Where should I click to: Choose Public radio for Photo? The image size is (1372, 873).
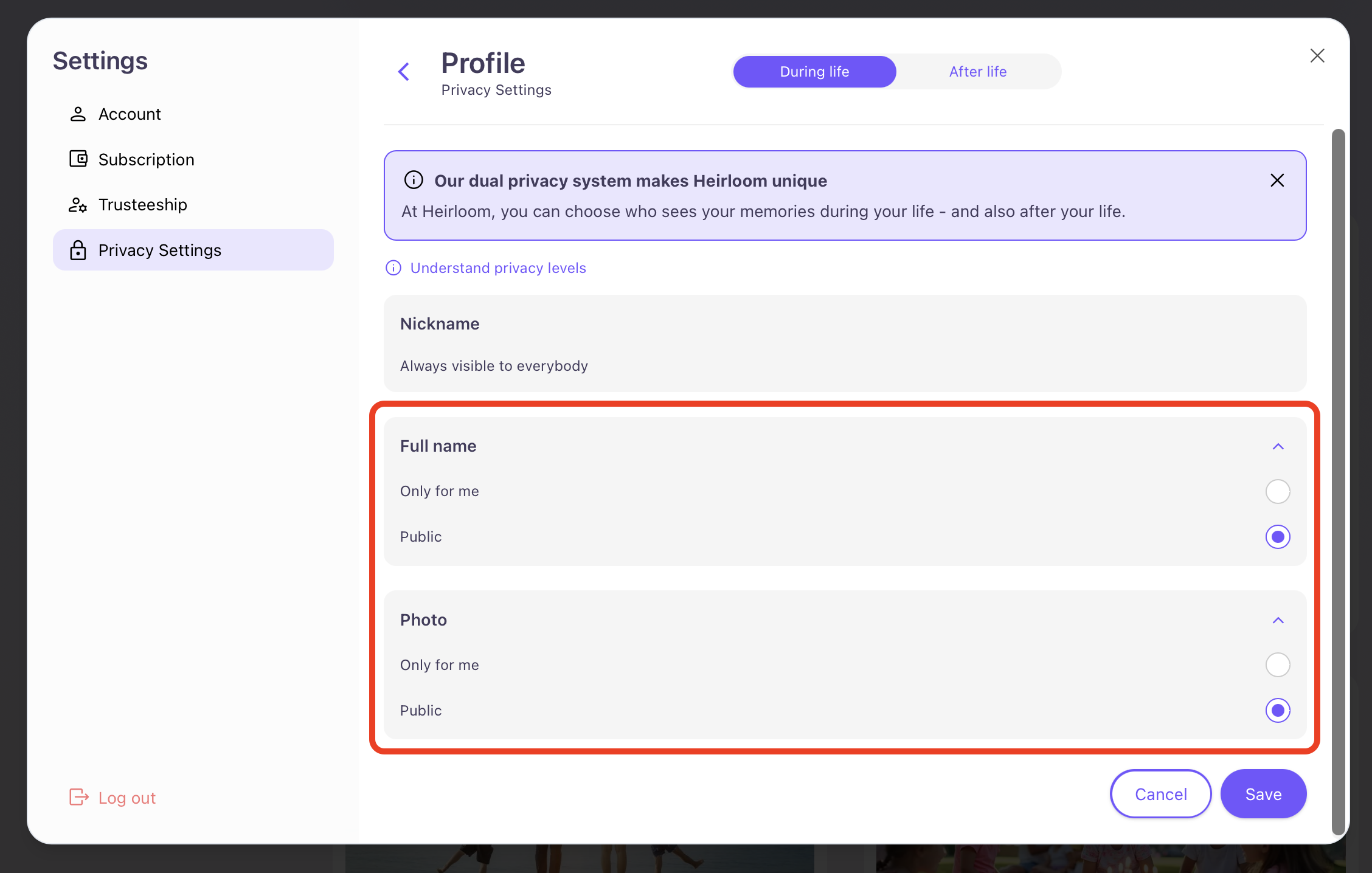point(1277,710)
